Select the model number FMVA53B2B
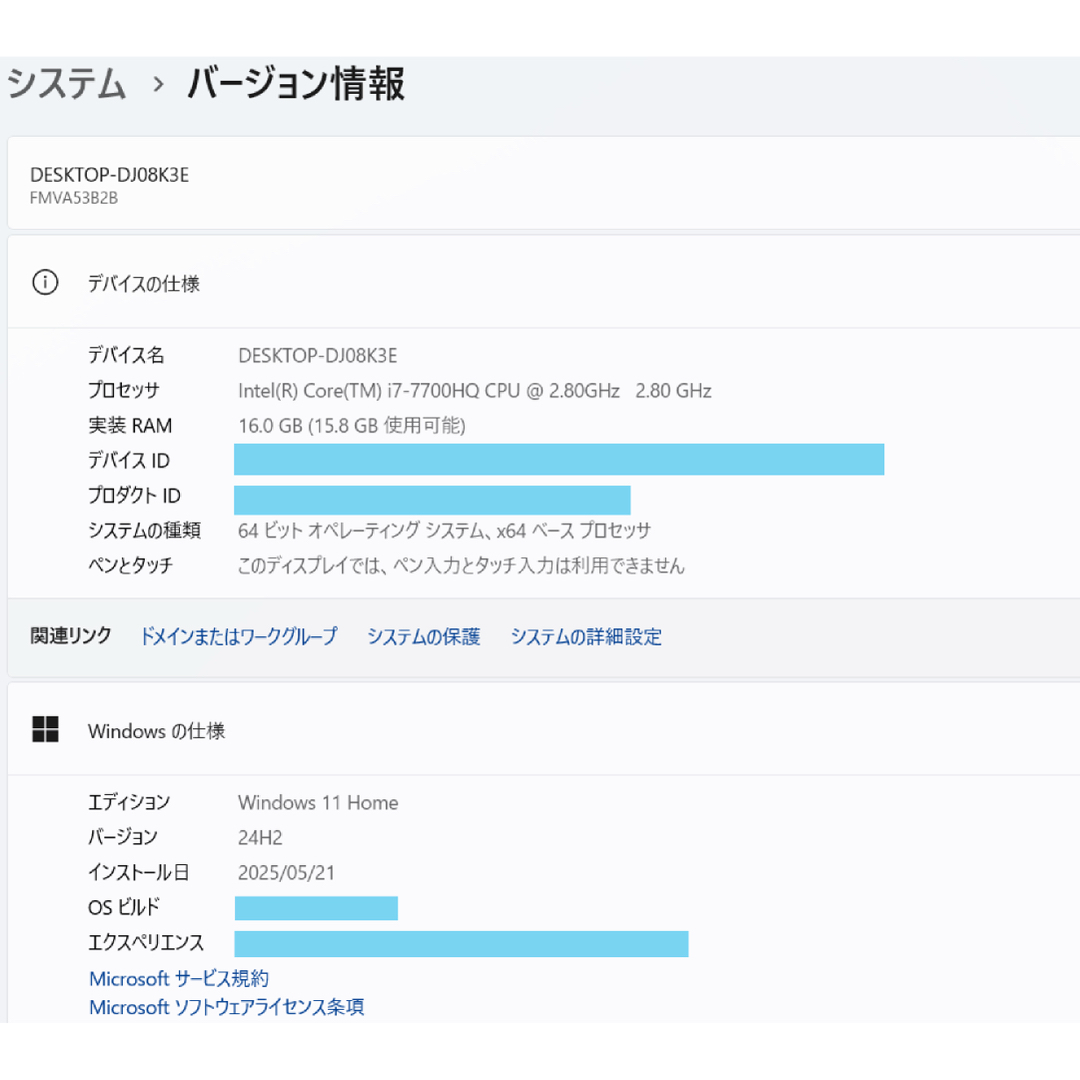Image resolution: width=1080 pixels, height=1080 pixels. 74,198
